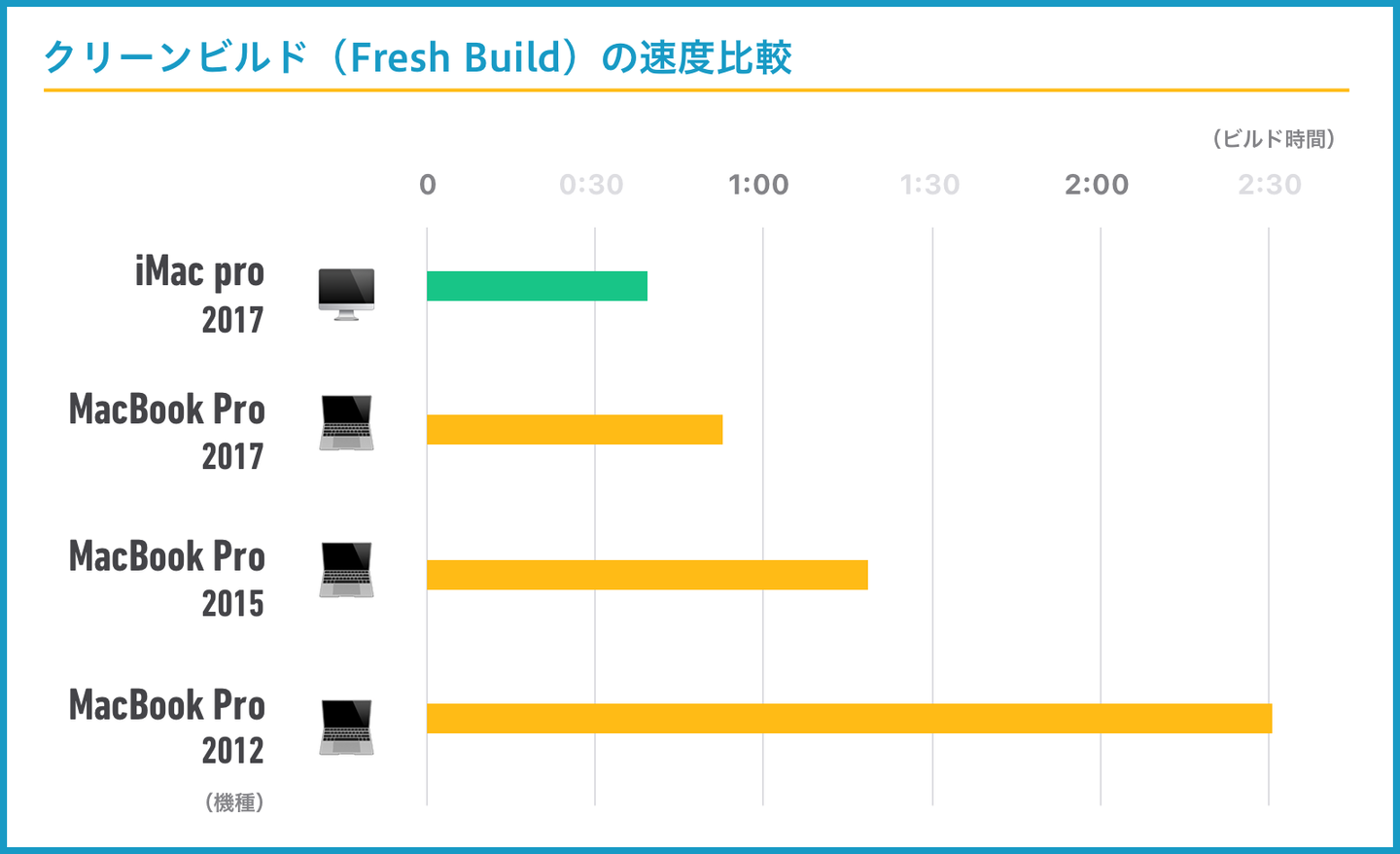This screenshot has width=1400, height=854.
Task: Click the MacBook Pro 2017 yellow bar
Action: tap(575, 430)
